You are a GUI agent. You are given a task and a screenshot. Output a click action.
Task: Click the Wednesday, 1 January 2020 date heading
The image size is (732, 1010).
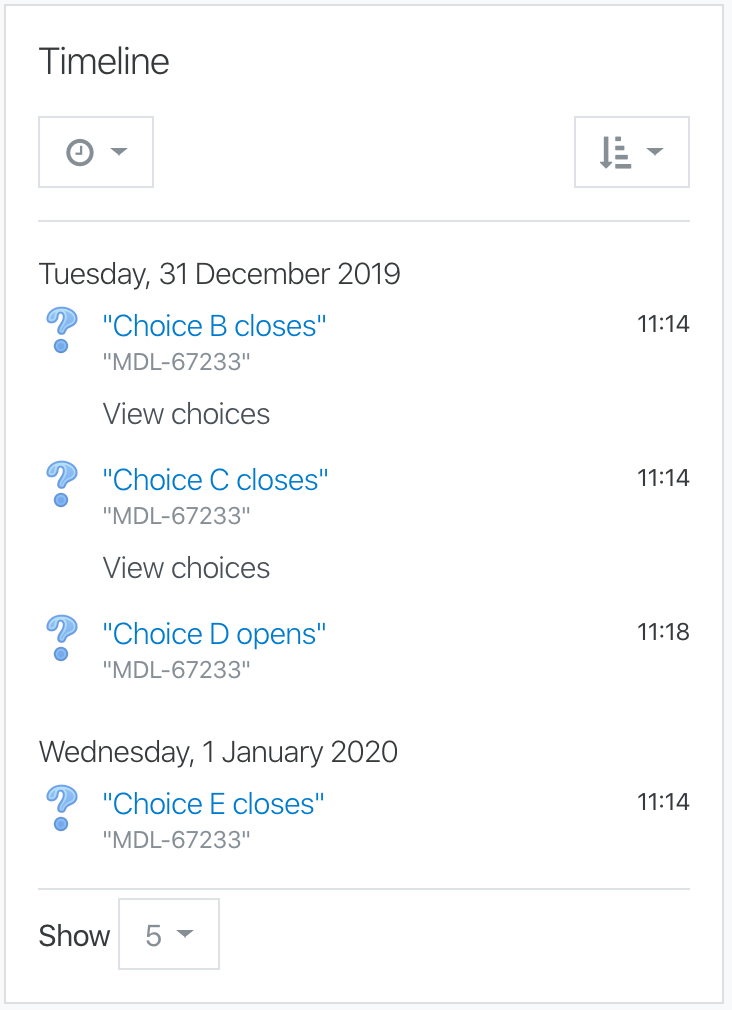pyautogui.click(x=218, y=752)
